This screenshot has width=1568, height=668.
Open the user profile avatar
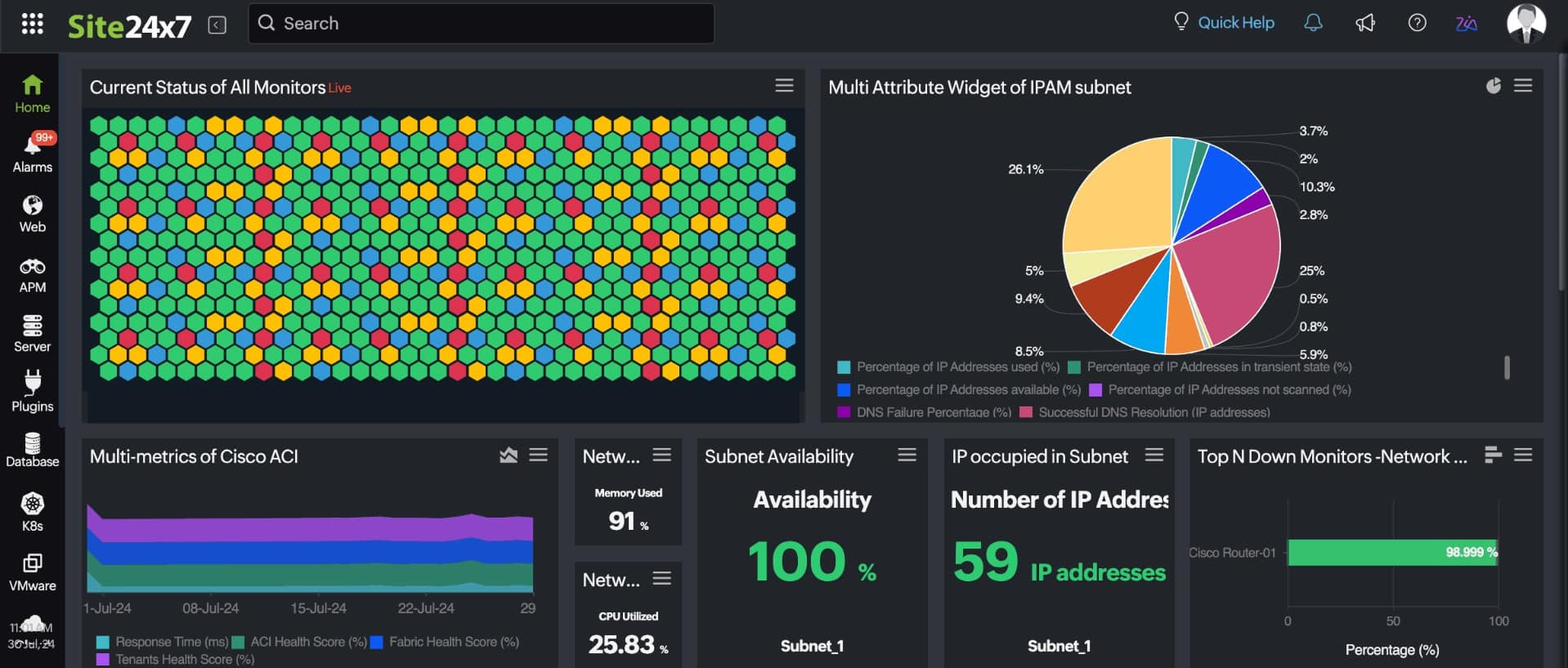coord(1525,23)
